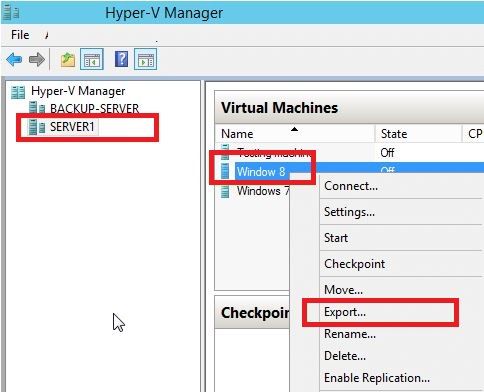The image size is (484, 392).
Task: Click the Windows 7 VM icon
Action: pyautogui.click(x=225, y=192)
